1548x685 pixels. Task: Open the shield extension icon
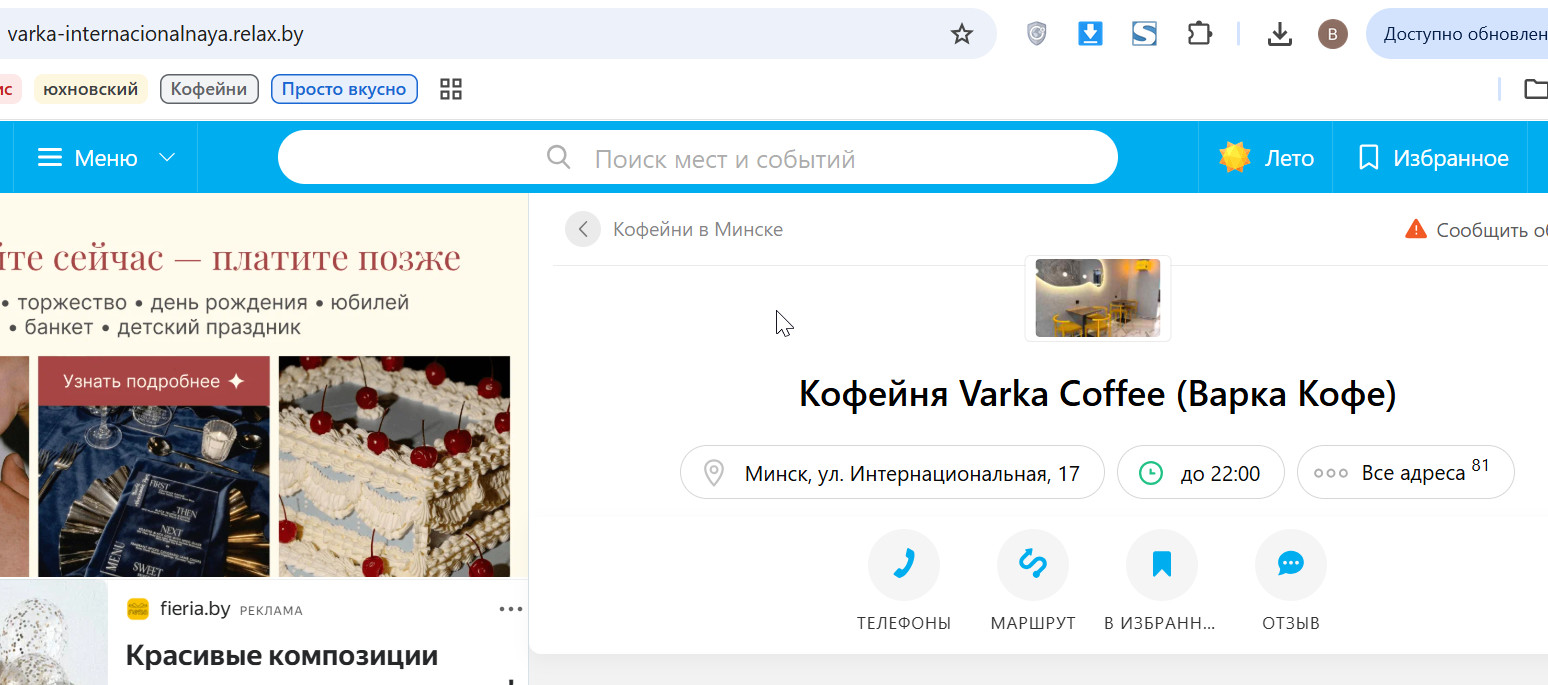1037,35
